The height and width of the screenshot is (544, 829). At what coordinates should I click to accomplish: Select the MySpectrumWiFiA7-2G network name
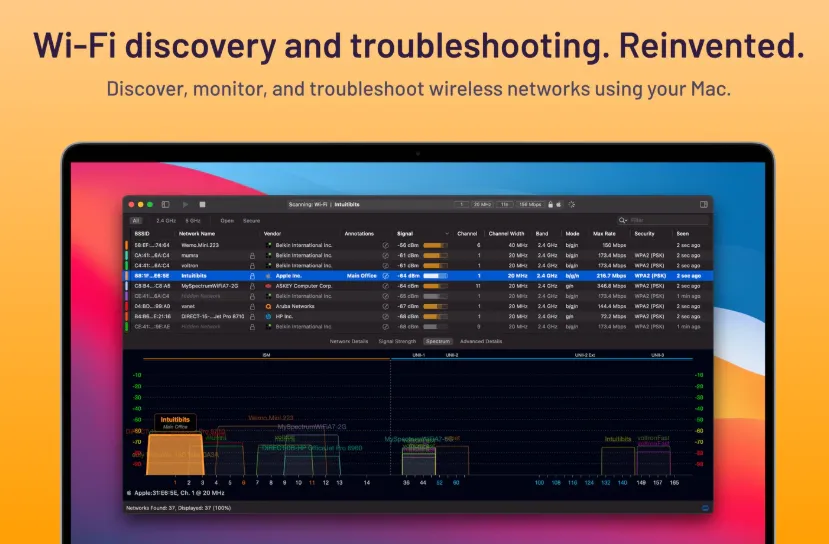[210, 286]
